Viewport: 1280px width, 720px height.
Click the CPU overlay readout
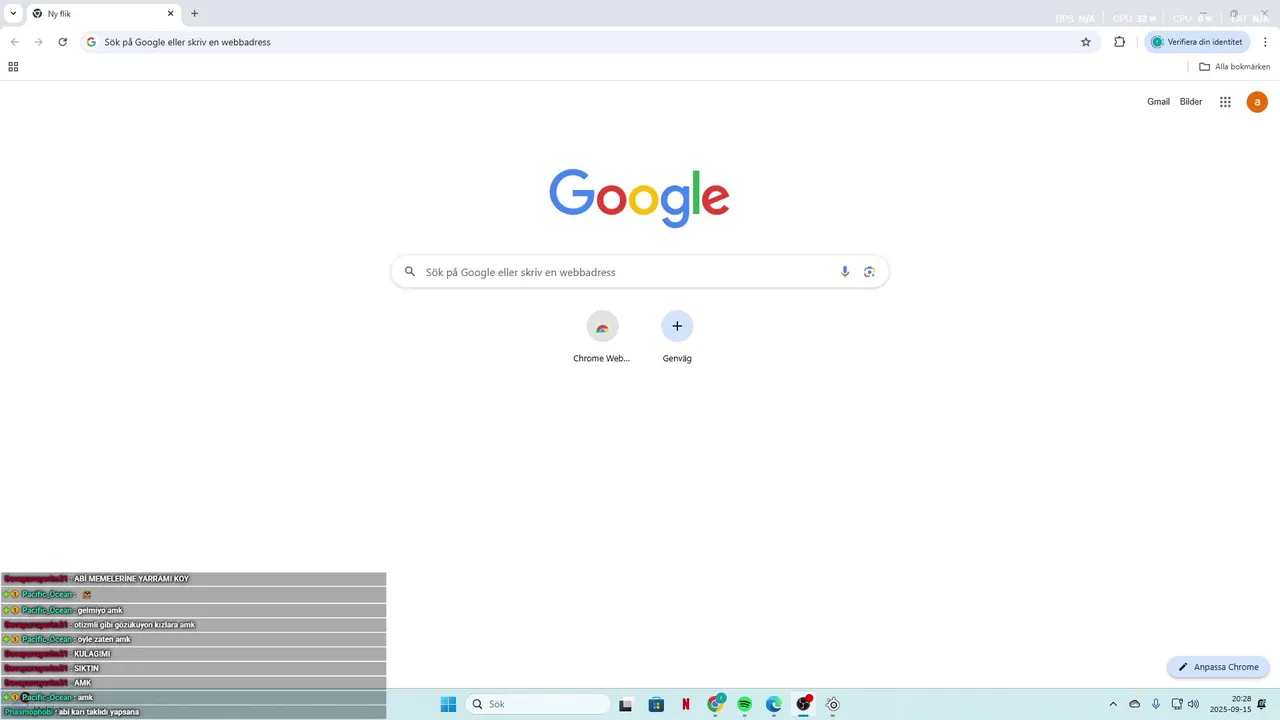point(1193,19)
